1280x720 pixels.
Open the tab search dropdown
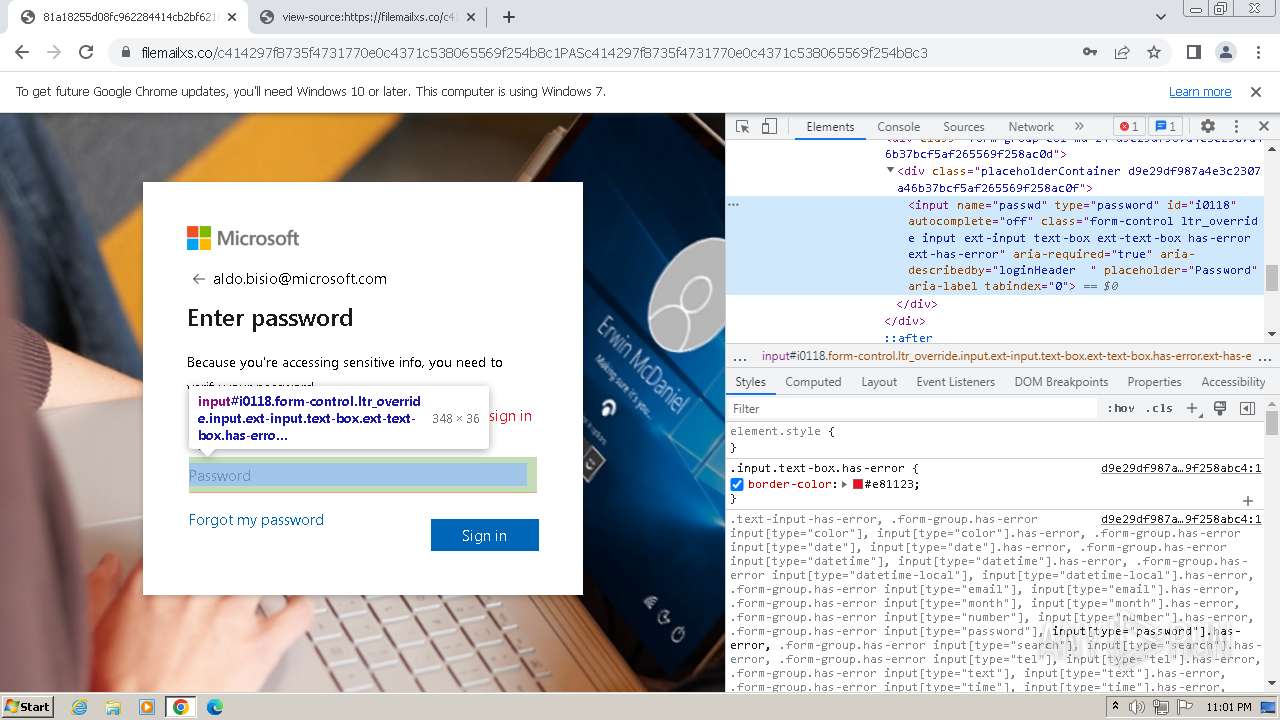[1161, 17]
